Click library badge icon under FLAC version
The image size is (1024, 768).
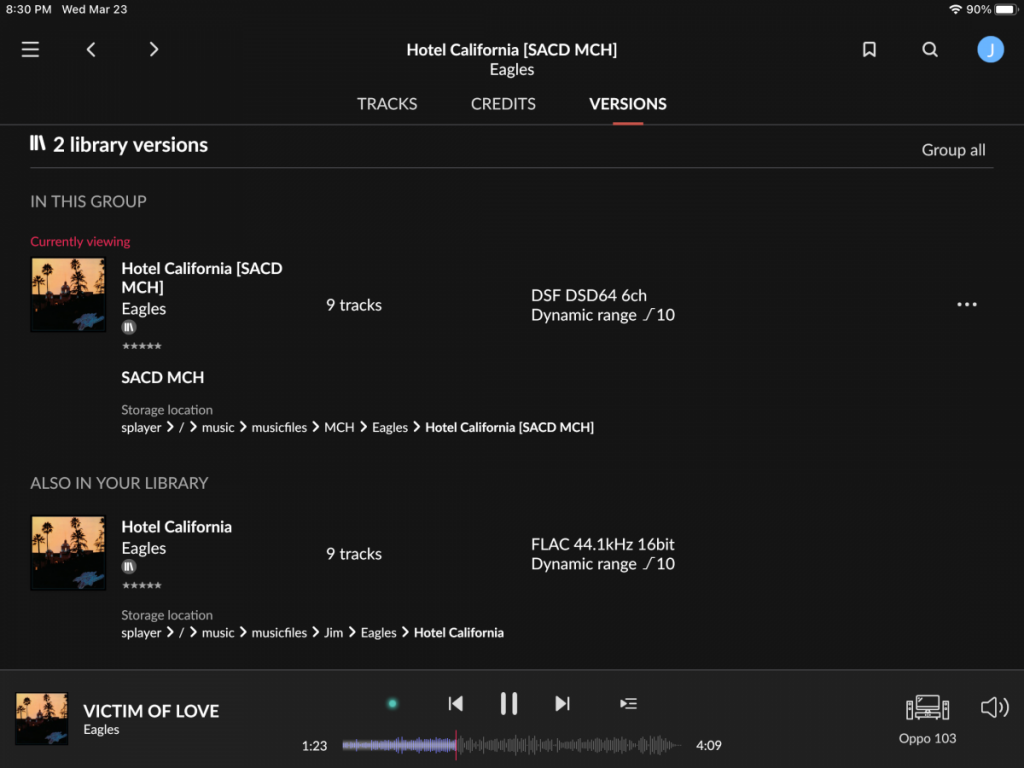coord(129,567)
